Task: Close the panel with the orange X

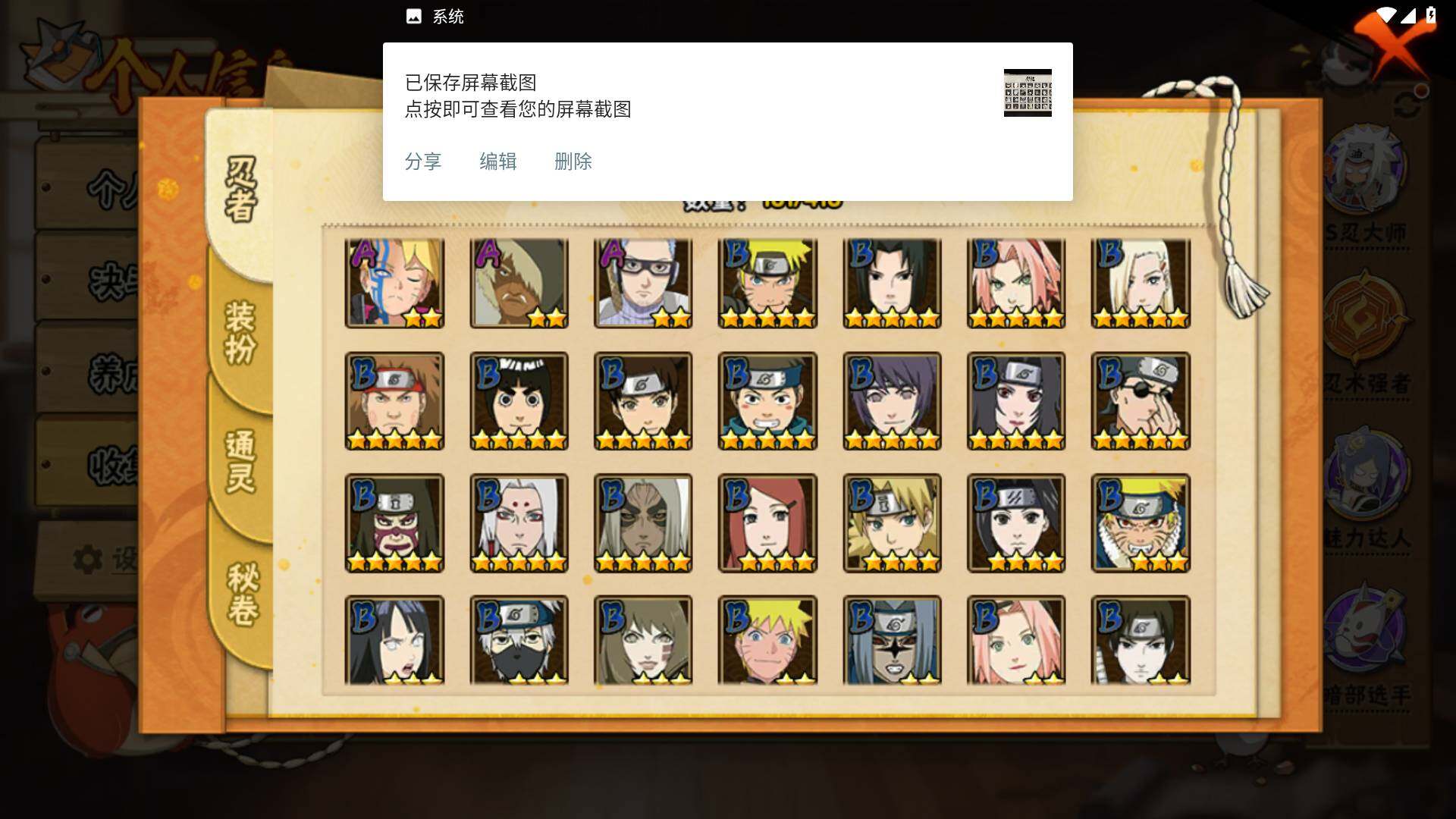Action: coord(1392,42)
